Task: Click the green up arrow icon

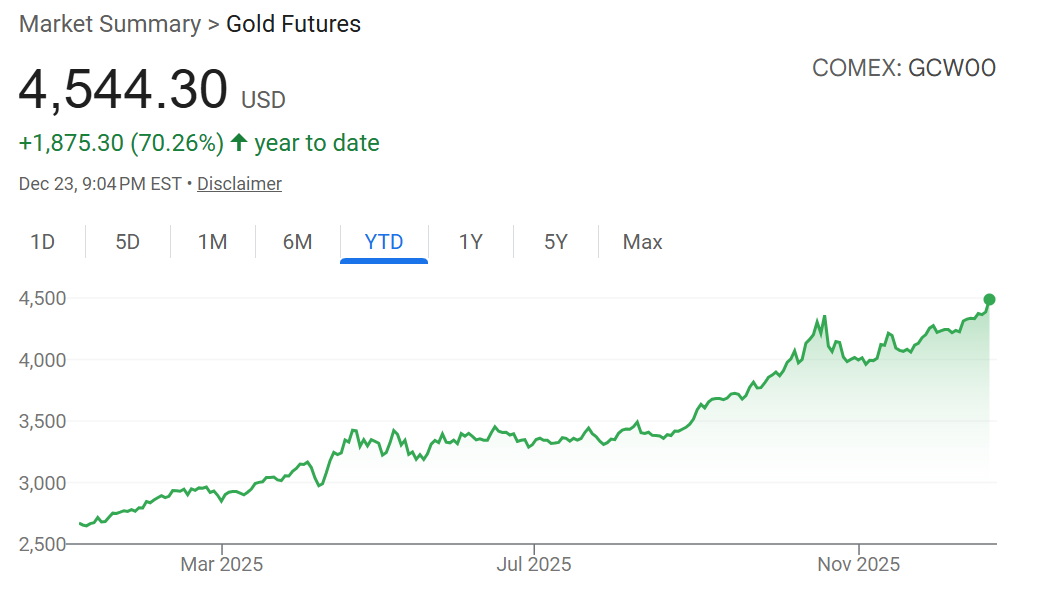Action: [x=239, y=143]
